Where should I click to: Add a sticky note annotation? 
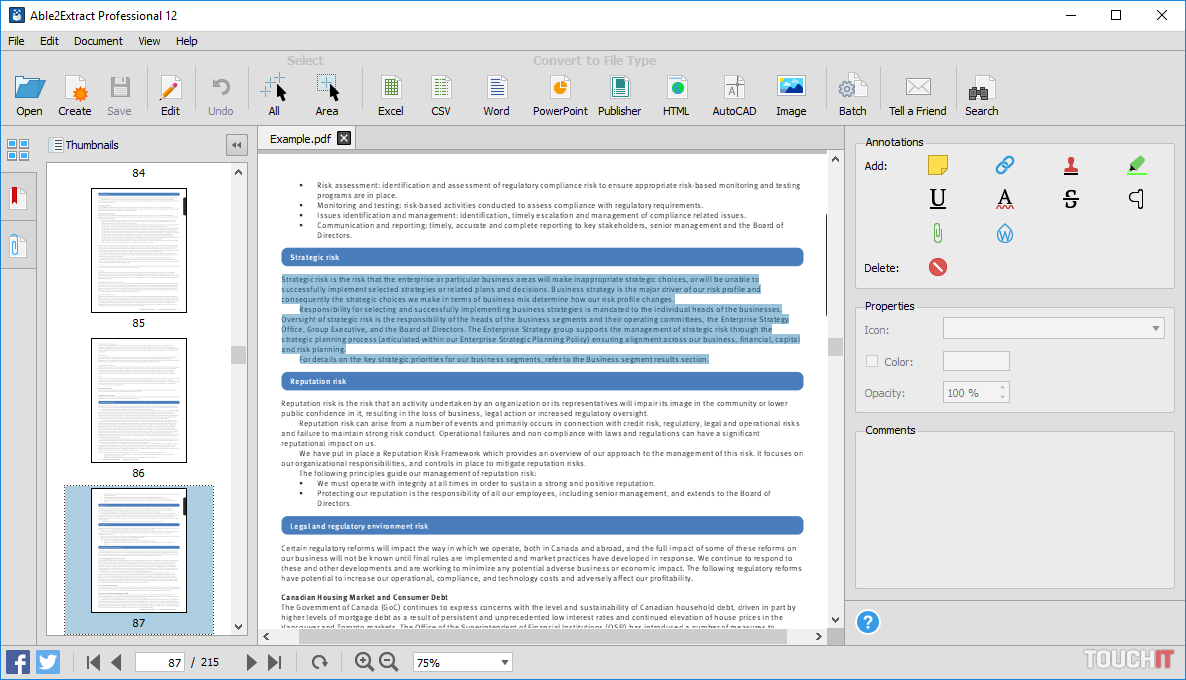tap(937, 165)
